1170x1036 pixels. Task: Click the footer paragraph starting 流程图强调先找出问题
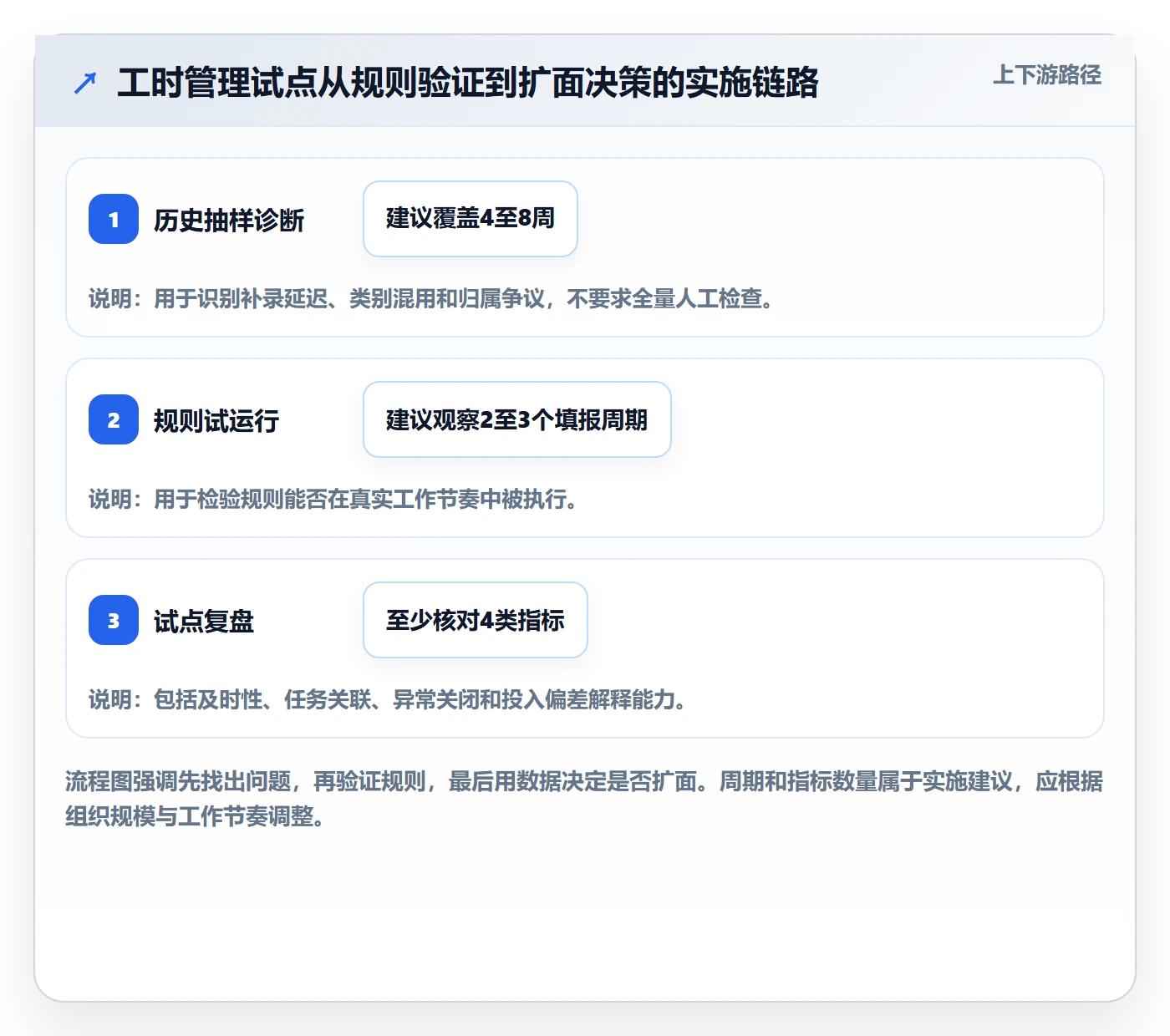click(584, 799)
